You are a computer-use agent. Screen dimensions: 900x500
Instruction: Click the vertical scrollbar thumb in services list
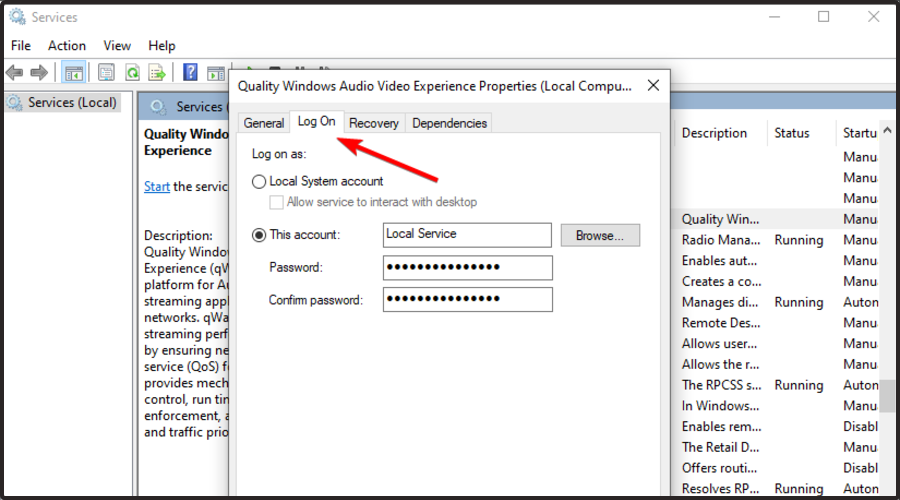coord(888,396)
